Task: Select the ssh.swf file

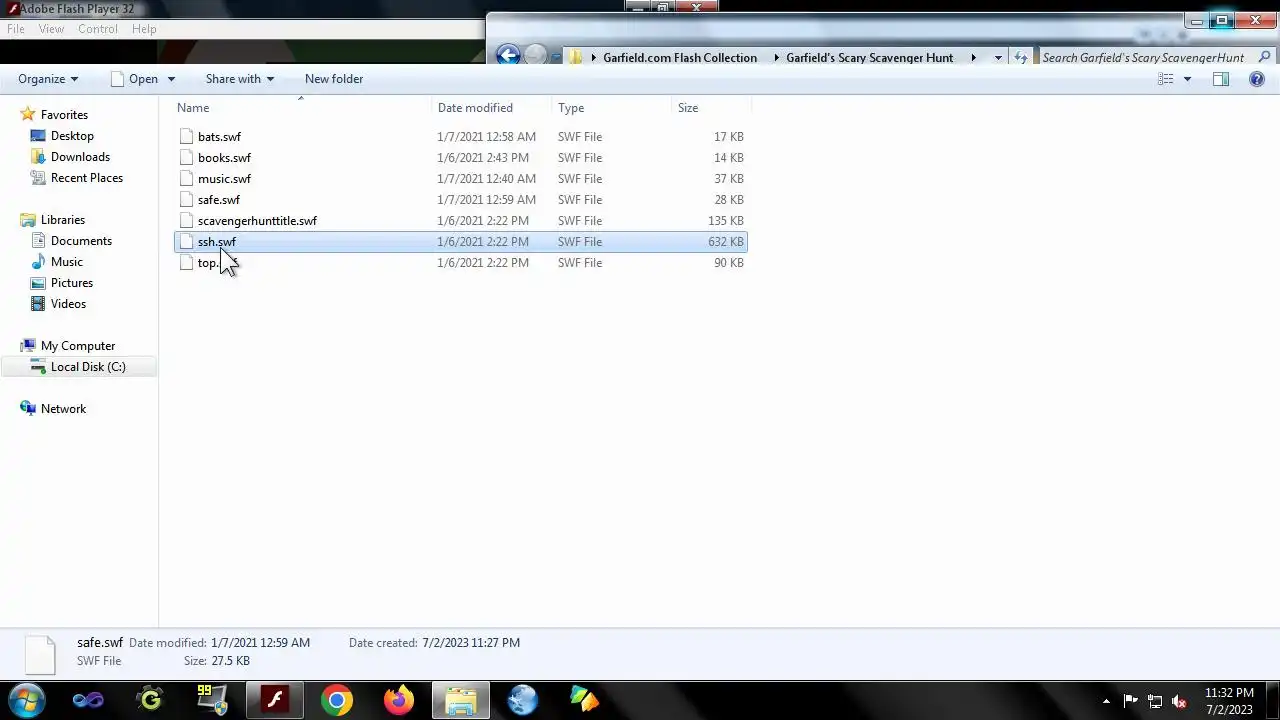Action: click(x=460, y=242)
